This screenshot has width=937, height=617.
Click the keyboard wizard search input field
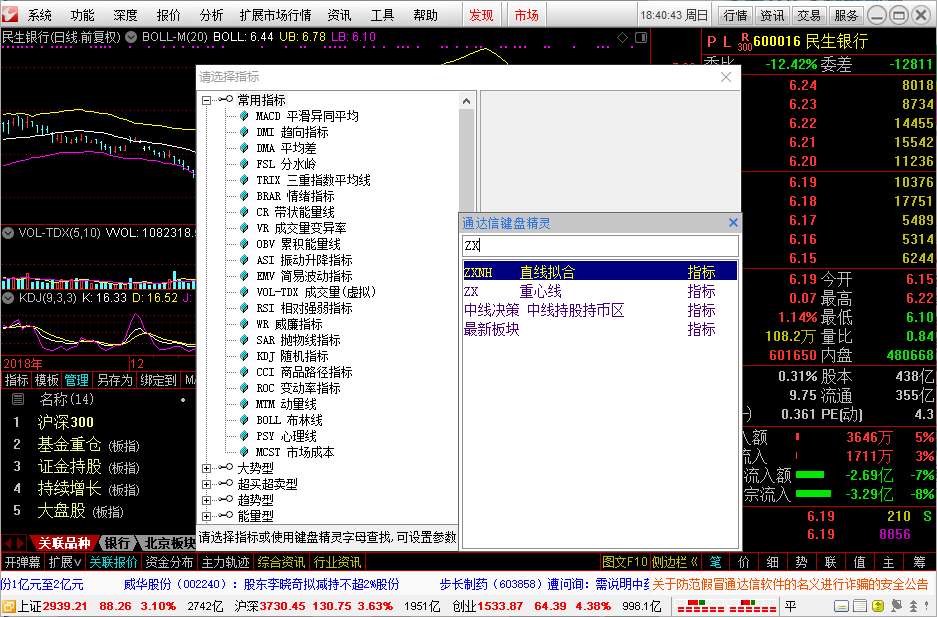tap(600, 245)
